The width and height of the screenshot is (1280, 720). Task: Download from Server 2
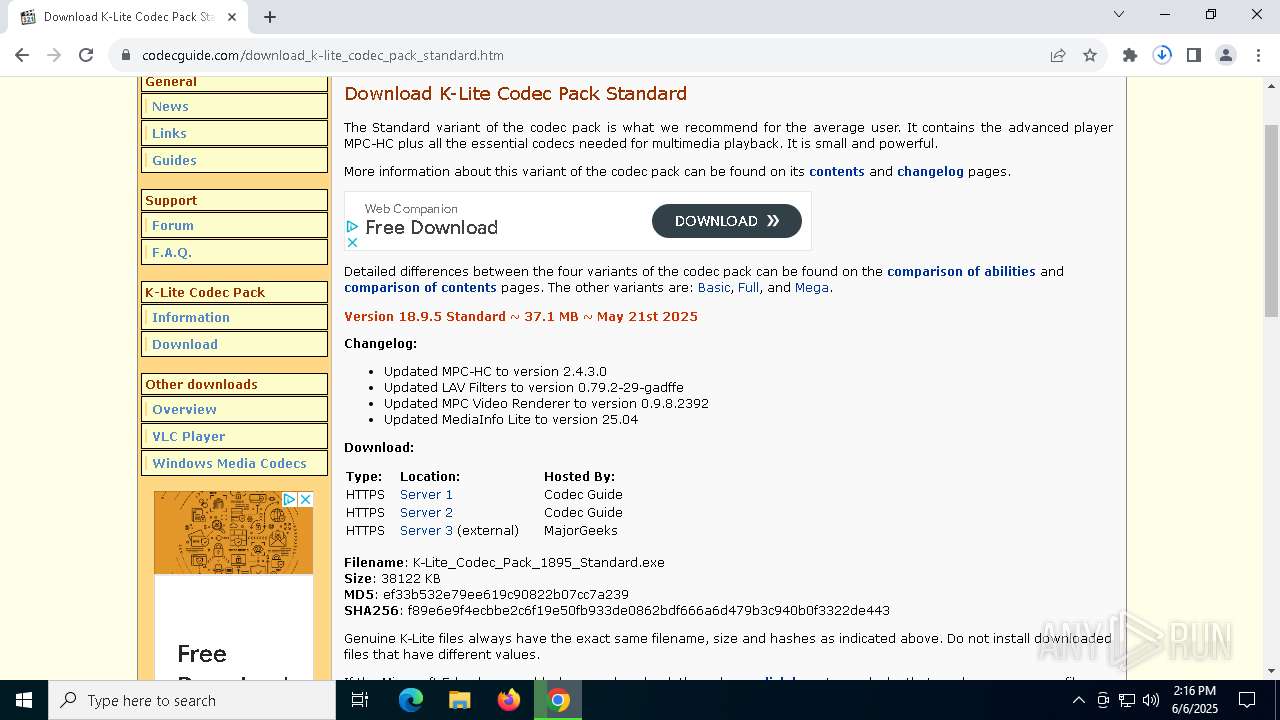[426, 513]
